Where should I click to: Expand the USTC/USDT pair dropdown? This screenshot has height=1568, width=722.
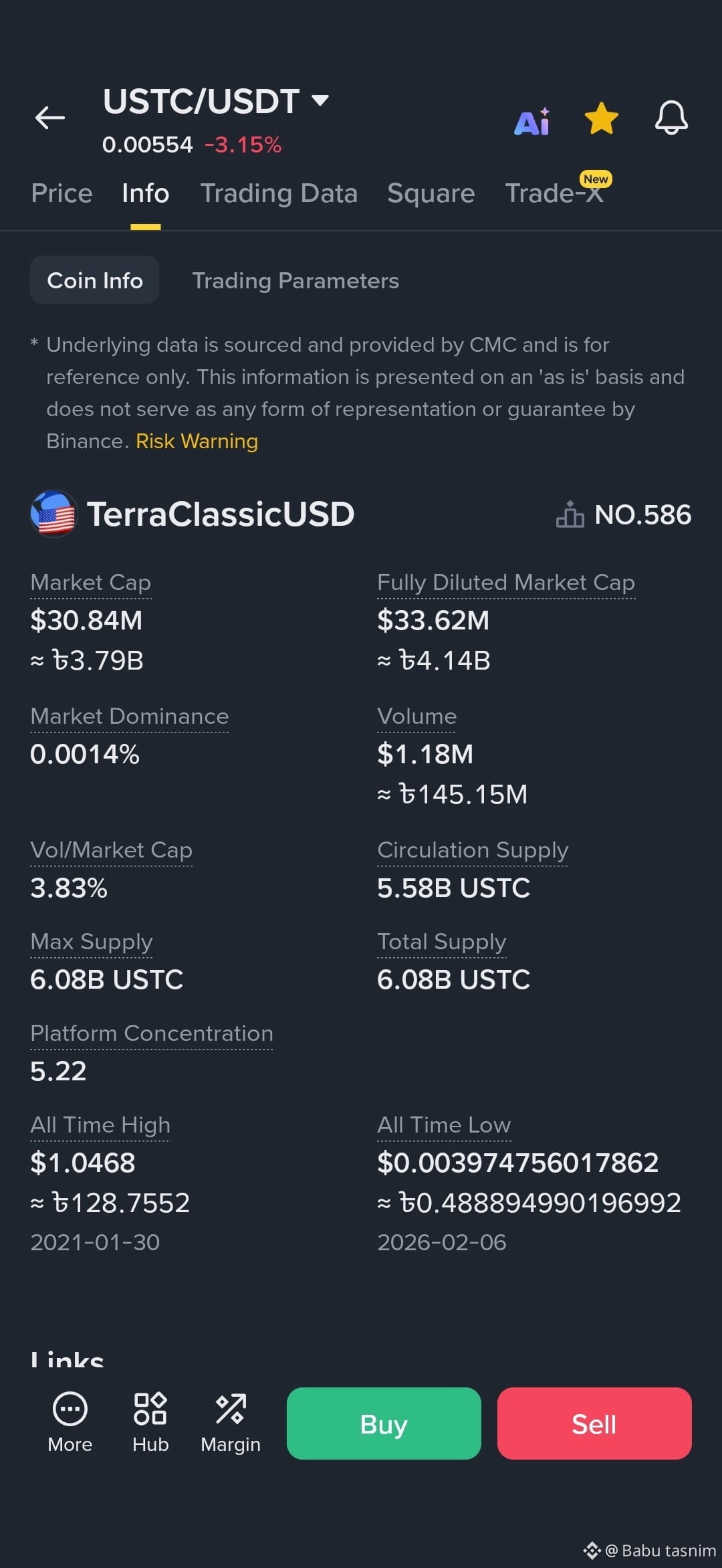click(x=321, y=100)
